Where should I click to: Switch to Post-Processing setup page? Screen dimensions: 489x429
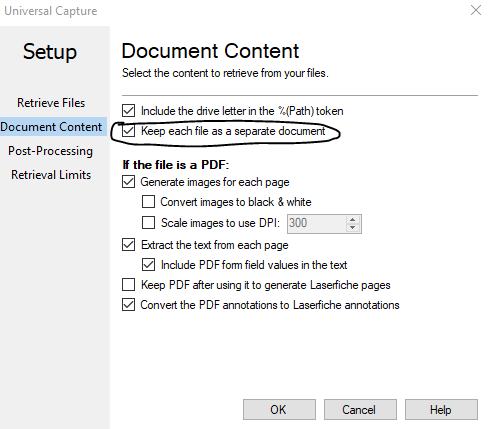click(50, 151)
